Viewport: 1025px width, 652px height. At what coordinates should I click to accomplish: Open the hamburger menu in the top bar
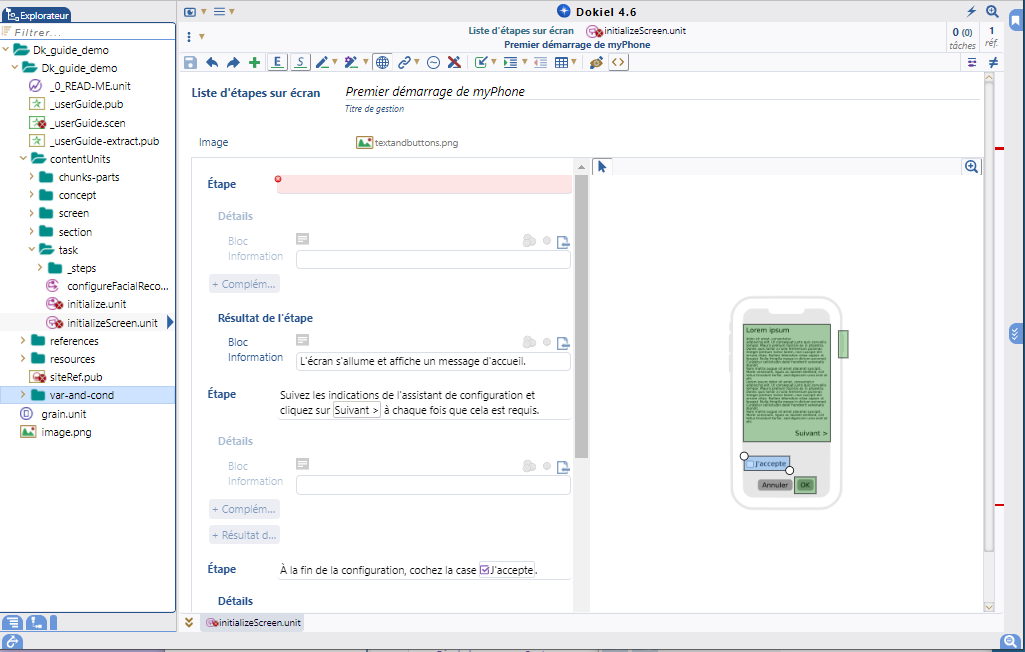coord(220,12)
